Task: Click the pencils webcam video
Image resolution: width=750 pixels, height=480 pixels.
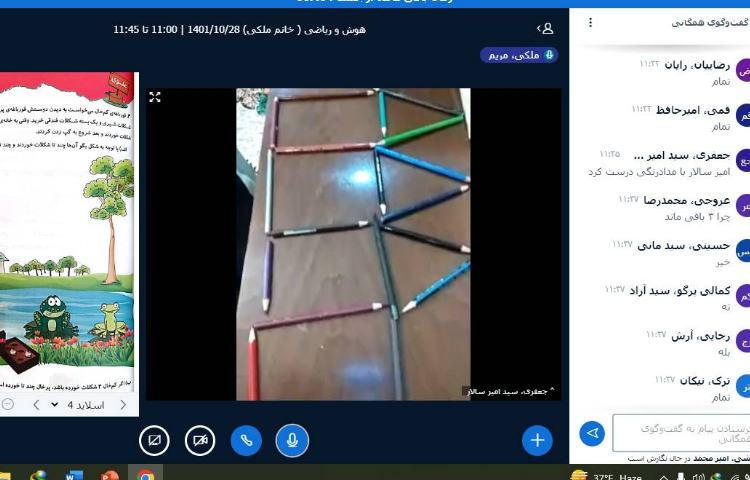Action: [353, 244]
